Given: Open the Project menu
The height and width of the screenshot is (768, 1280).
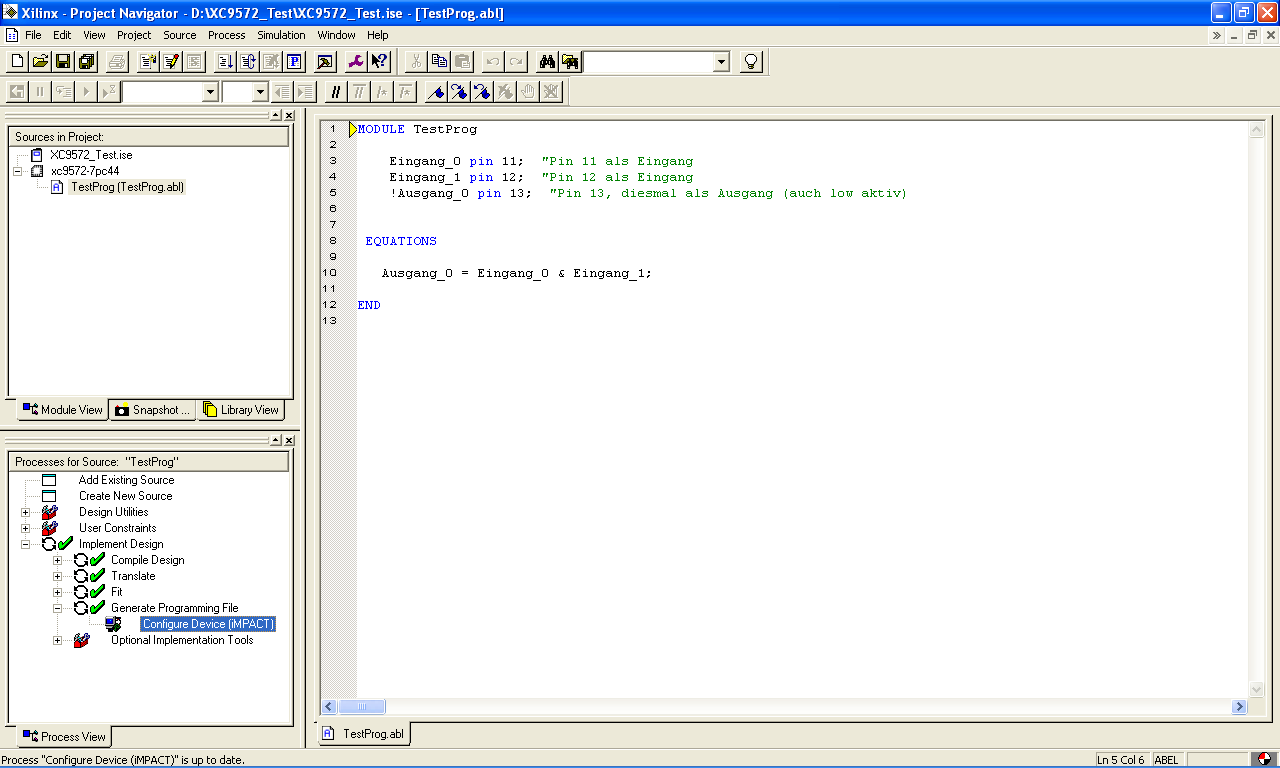Looking at the screenshot, I should [134, 35].
